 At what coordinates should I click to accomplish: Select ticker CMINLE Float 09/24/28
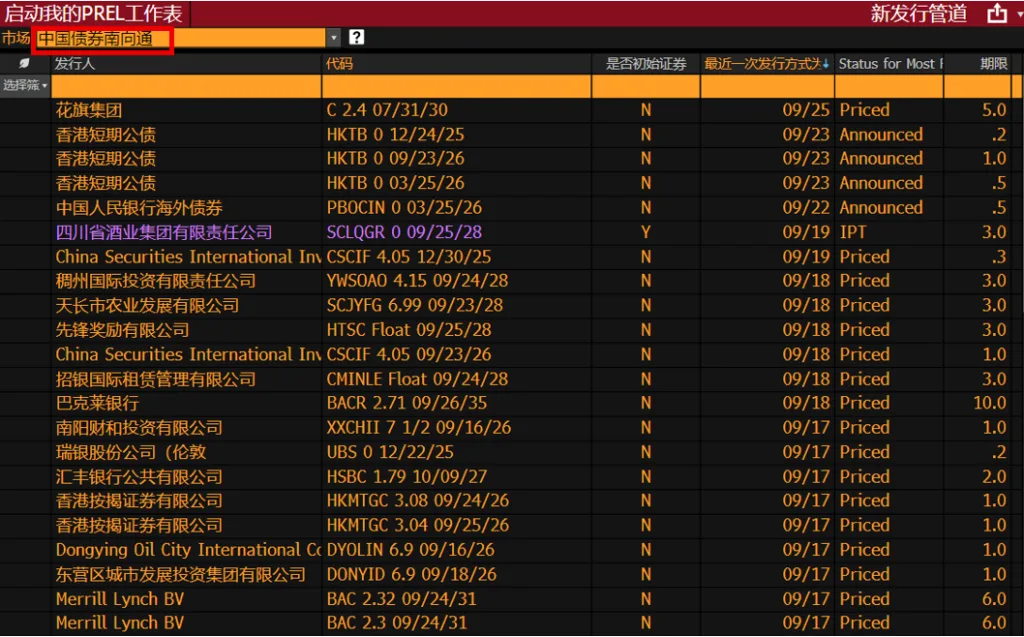coord(417,379)
